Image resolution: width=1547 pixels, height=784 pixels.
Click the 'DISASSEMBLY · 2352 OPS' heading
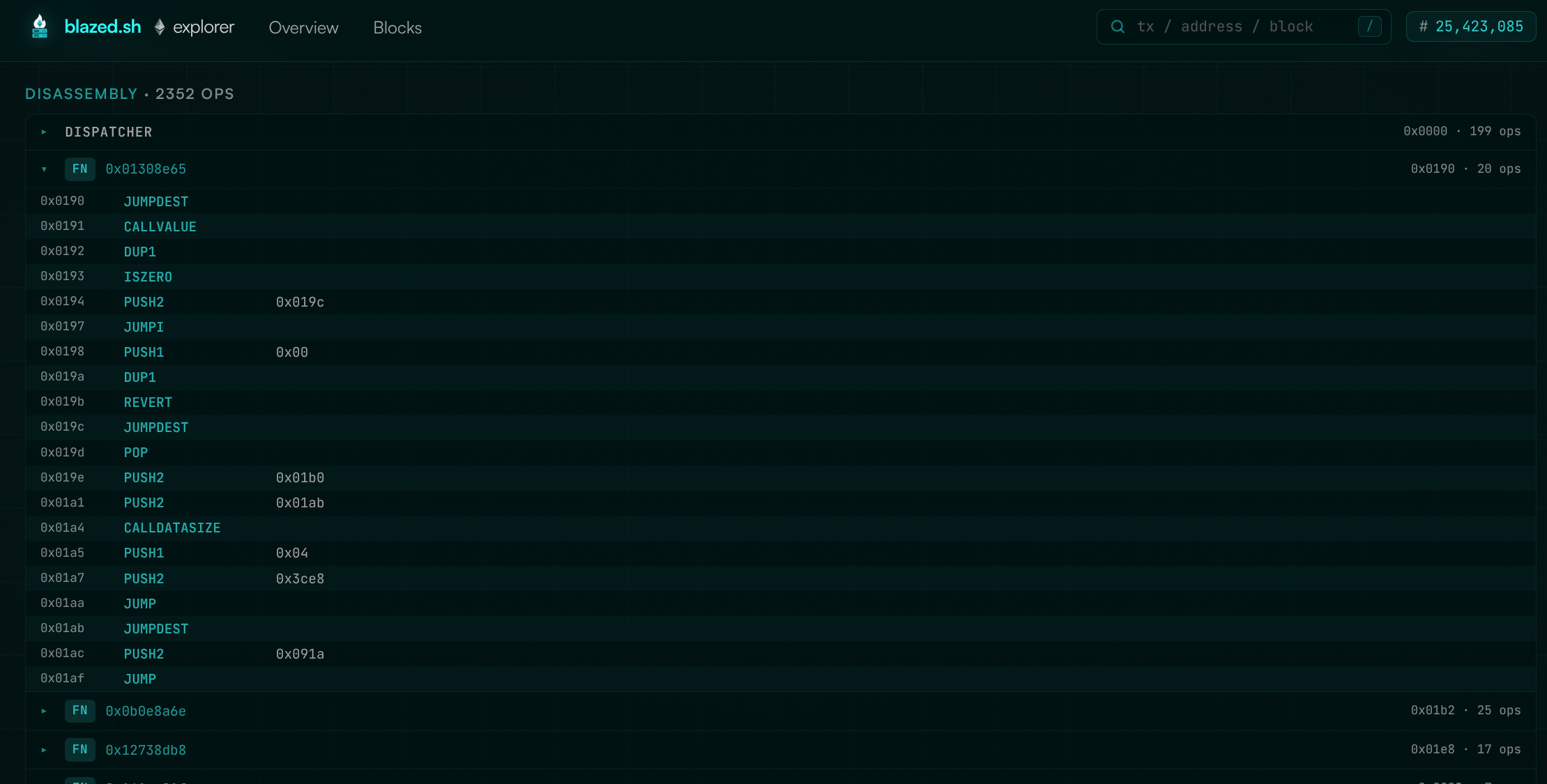130,93
